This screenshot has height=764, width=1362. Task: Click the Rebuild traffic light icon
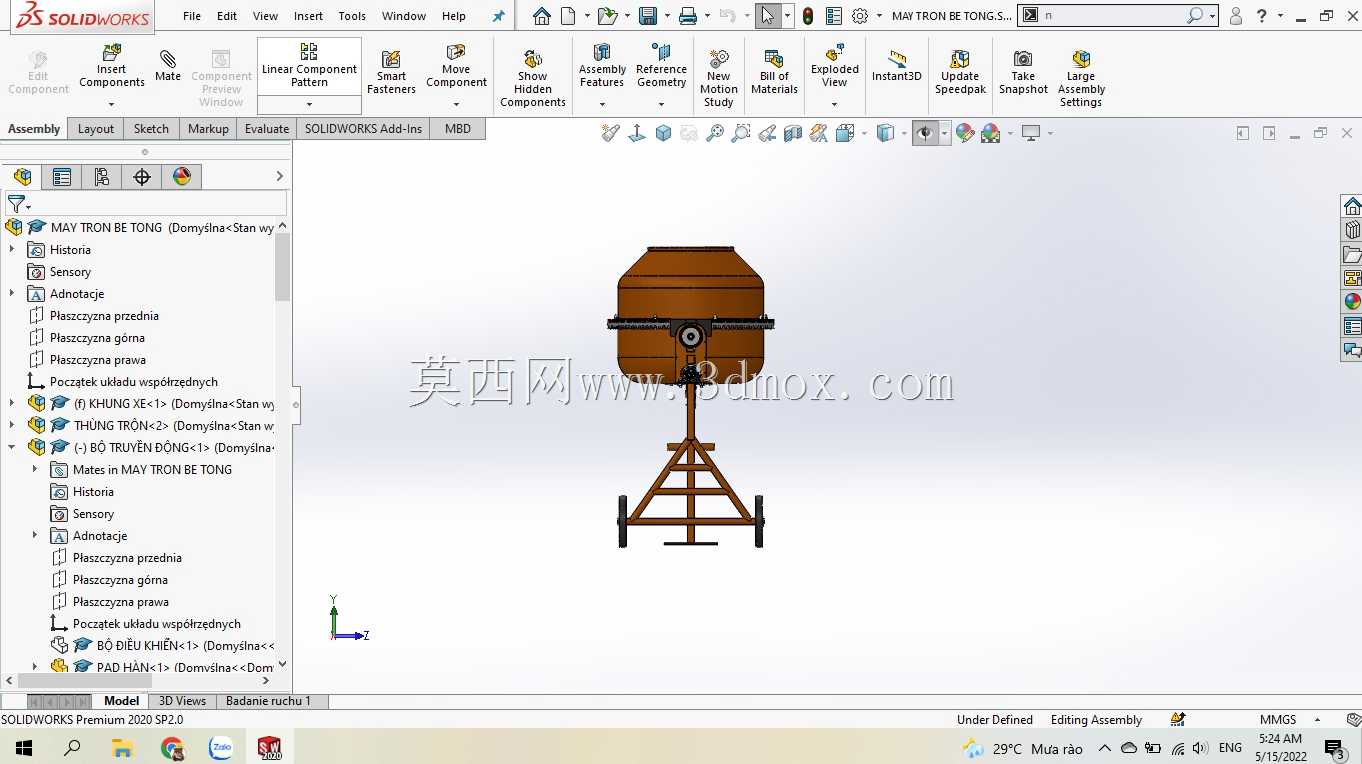pyautogui.click(x=808, y=16)
